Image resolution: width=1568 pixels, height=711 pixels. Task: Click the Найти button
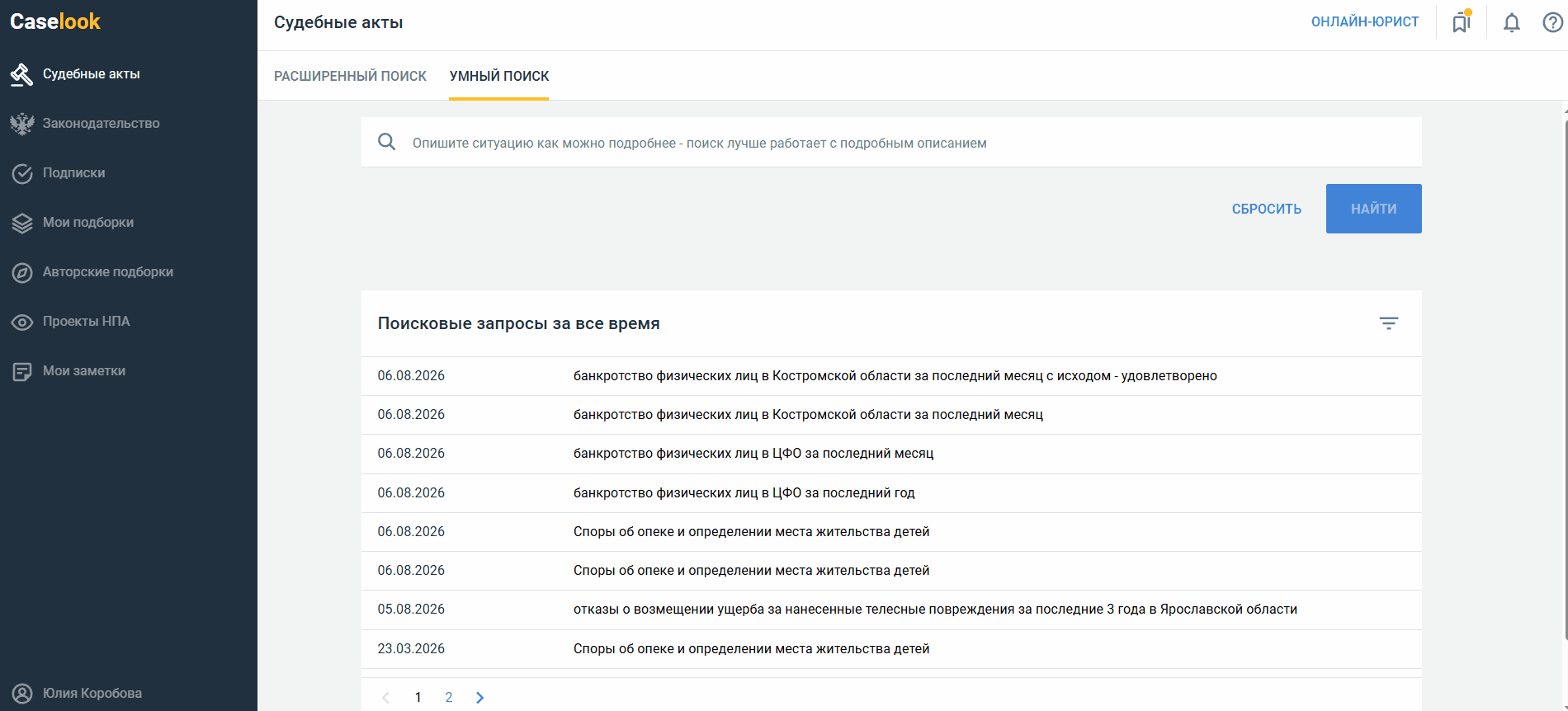[1374, 209]
